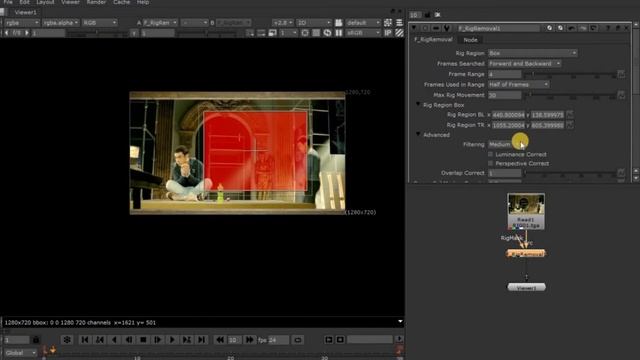Pause viewer updates button
This screenshot has height=360, width=640.
point(339,33)
